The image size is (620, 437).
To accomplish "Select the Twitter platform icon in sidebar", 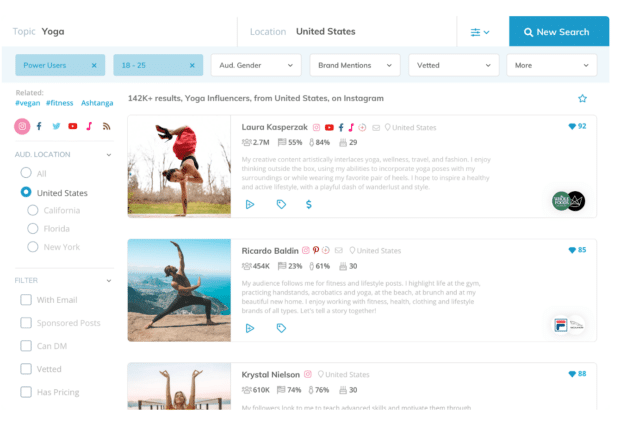I will [x=56, y=126].
